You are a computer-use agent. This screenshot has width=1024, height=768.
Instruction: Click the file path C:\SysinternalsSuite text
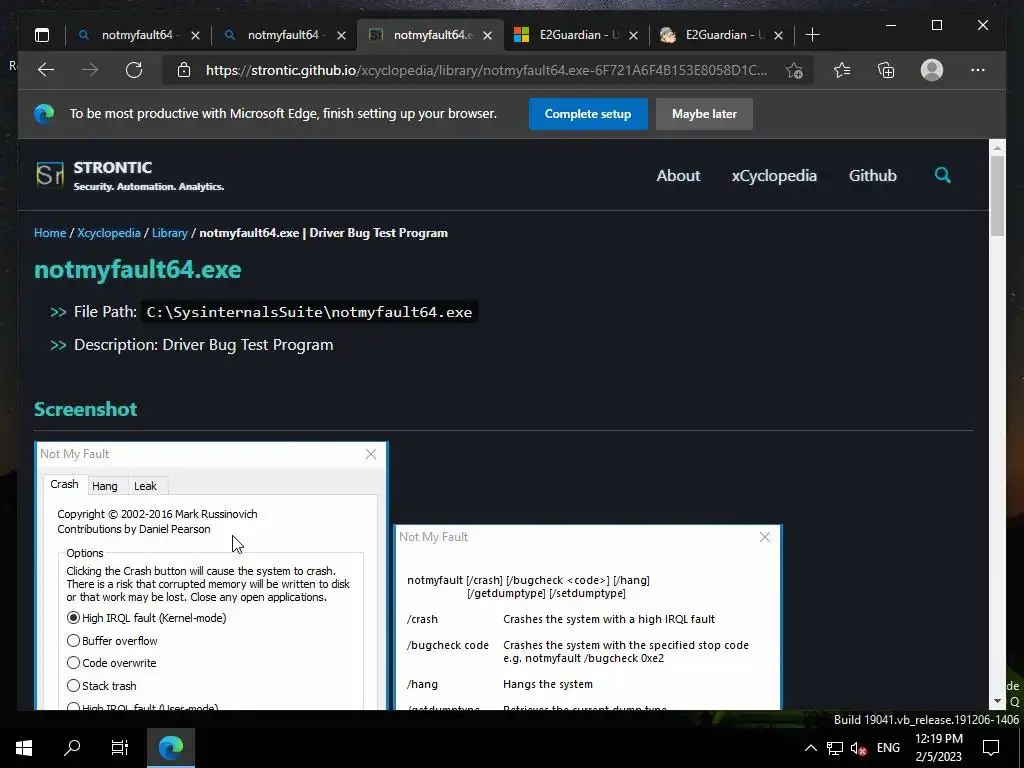coord(309,312)
